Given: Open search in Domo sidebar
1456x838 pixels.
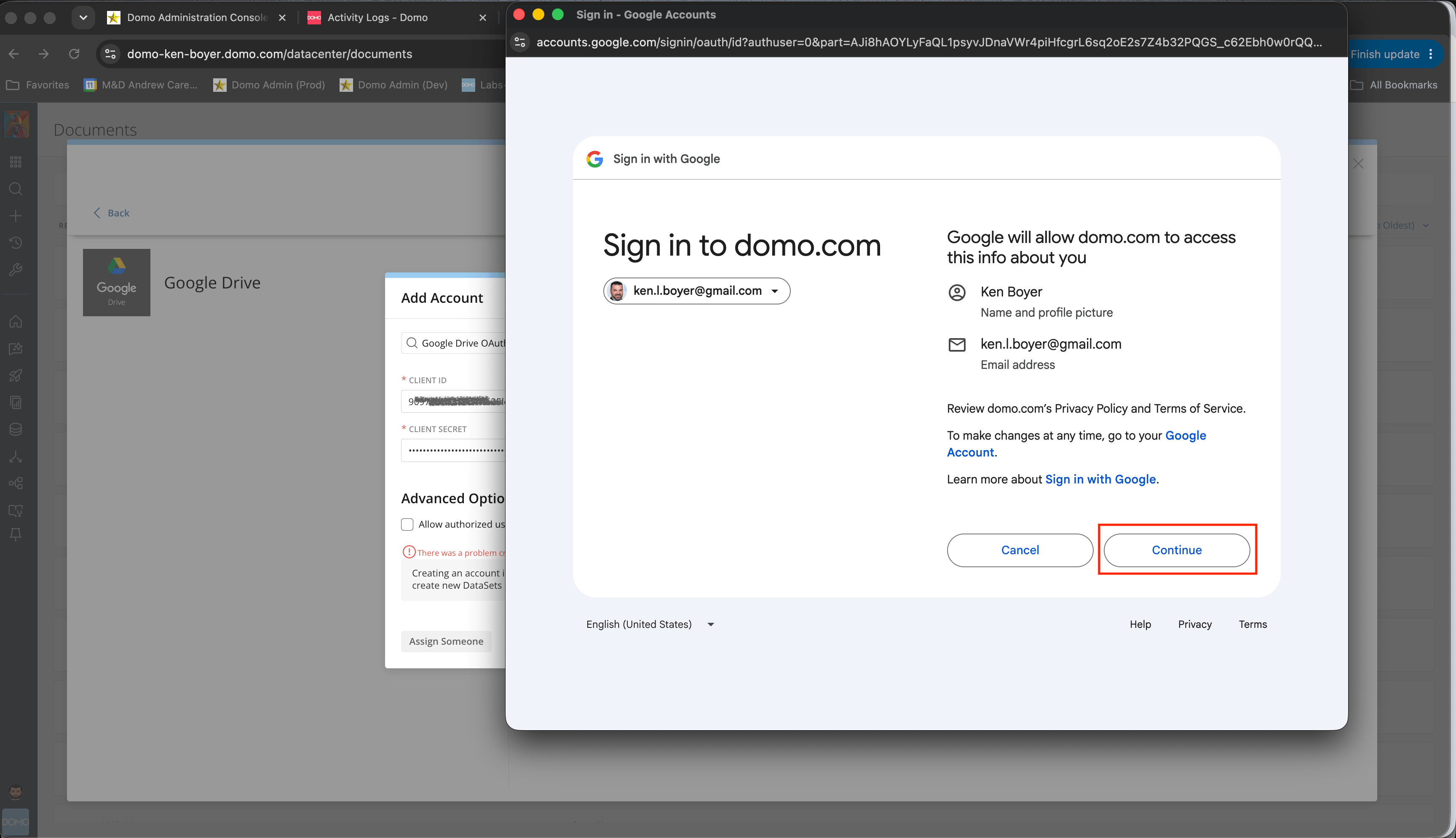Looking at the screenshot, I should coord(16,189).
